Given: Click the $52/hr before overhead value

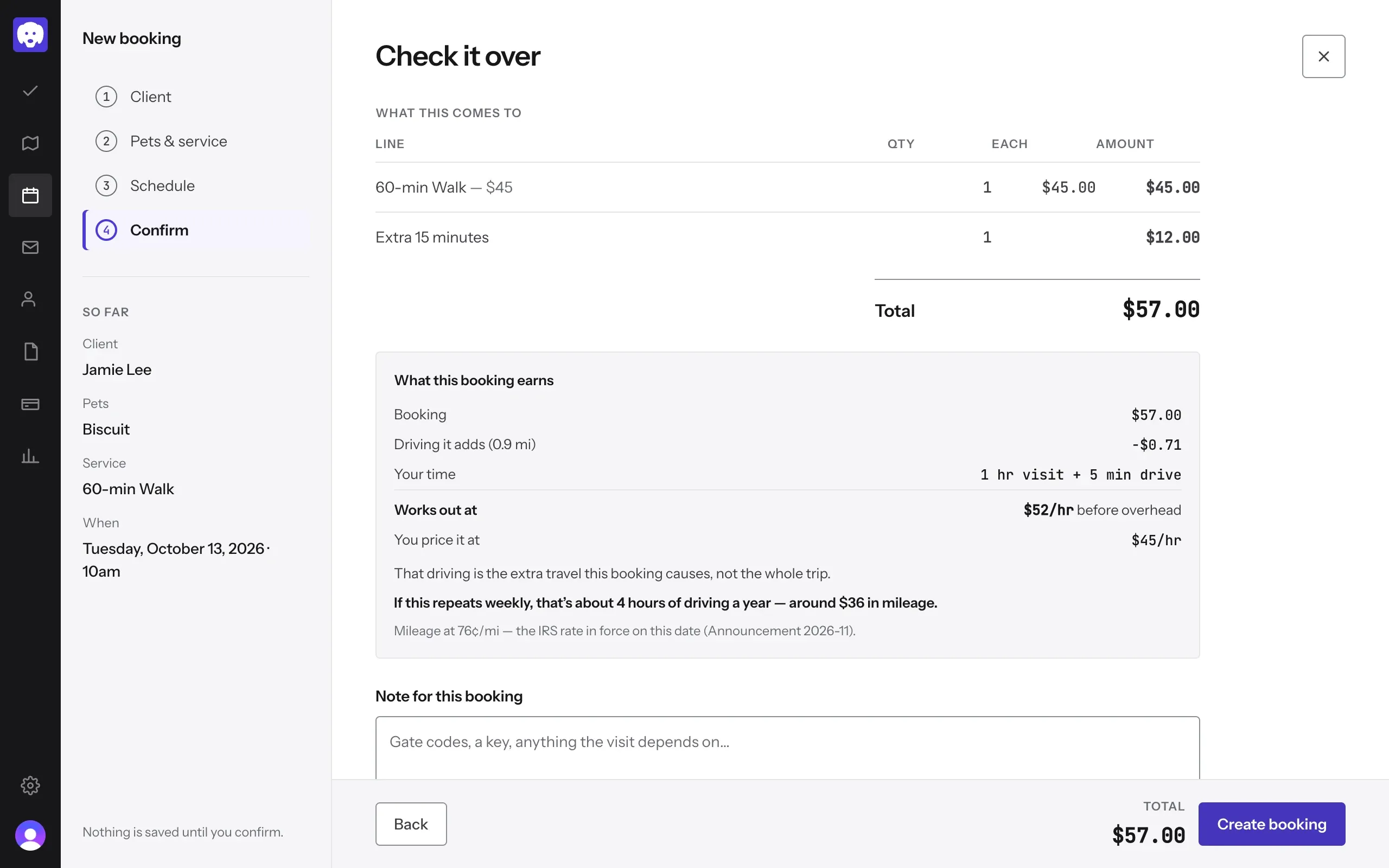Looking at the screenshot, I should coord(1102,510).
